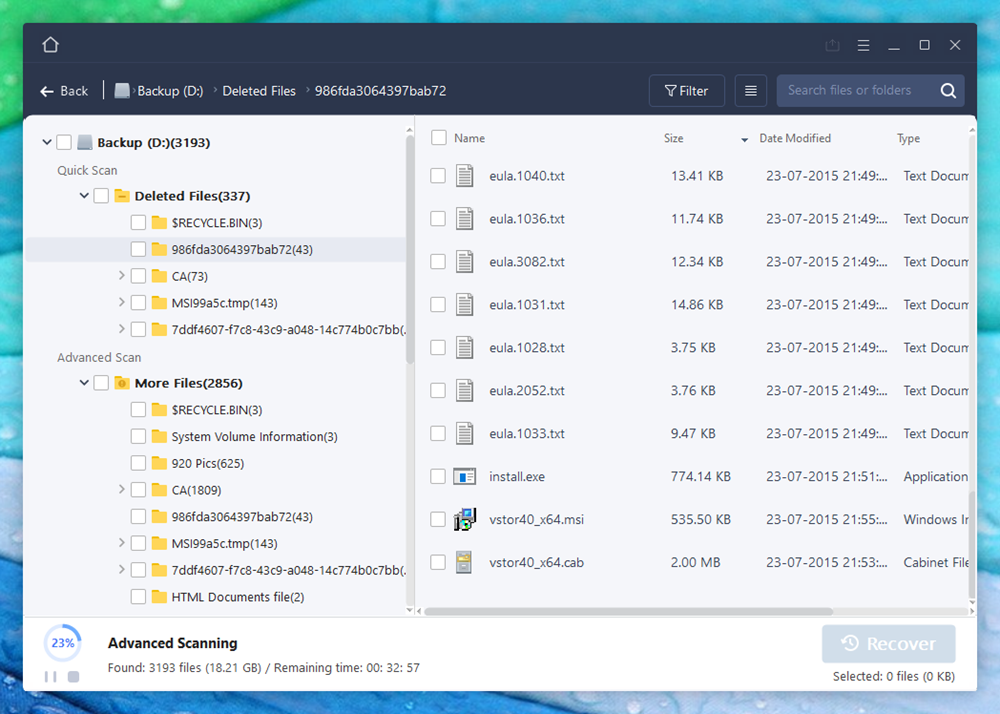Go Back using the Back button
1000x714 pixels.
click(64, 91)
